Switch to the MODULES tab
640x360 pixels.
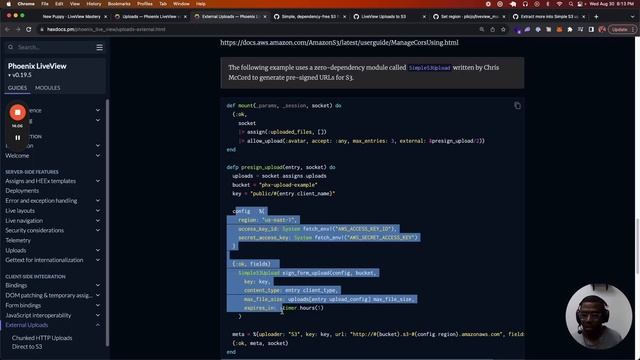click(x=47, y=88)
